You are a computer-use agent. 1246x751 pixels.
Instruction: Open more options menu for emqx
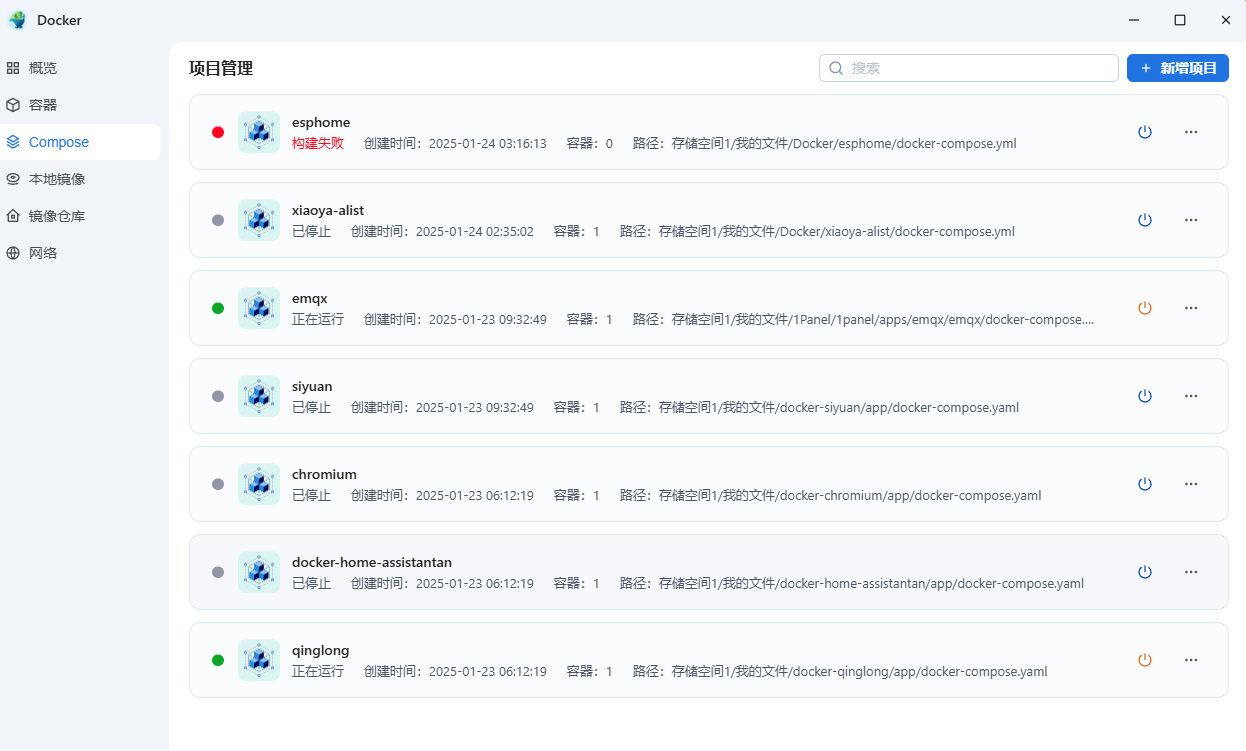(1191, 308)
